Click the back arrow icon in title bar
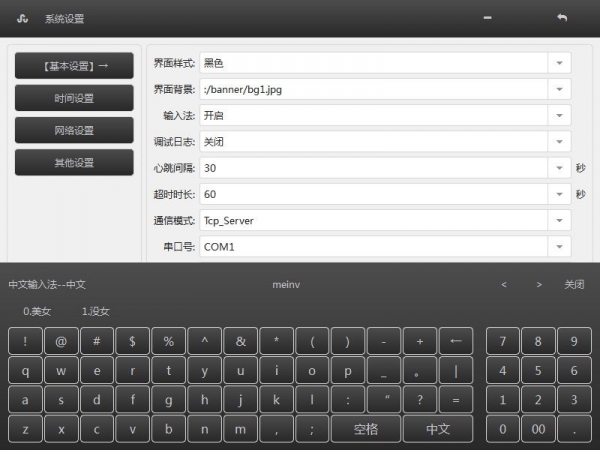Screen dimensions: 600x450 pos(562,18)
